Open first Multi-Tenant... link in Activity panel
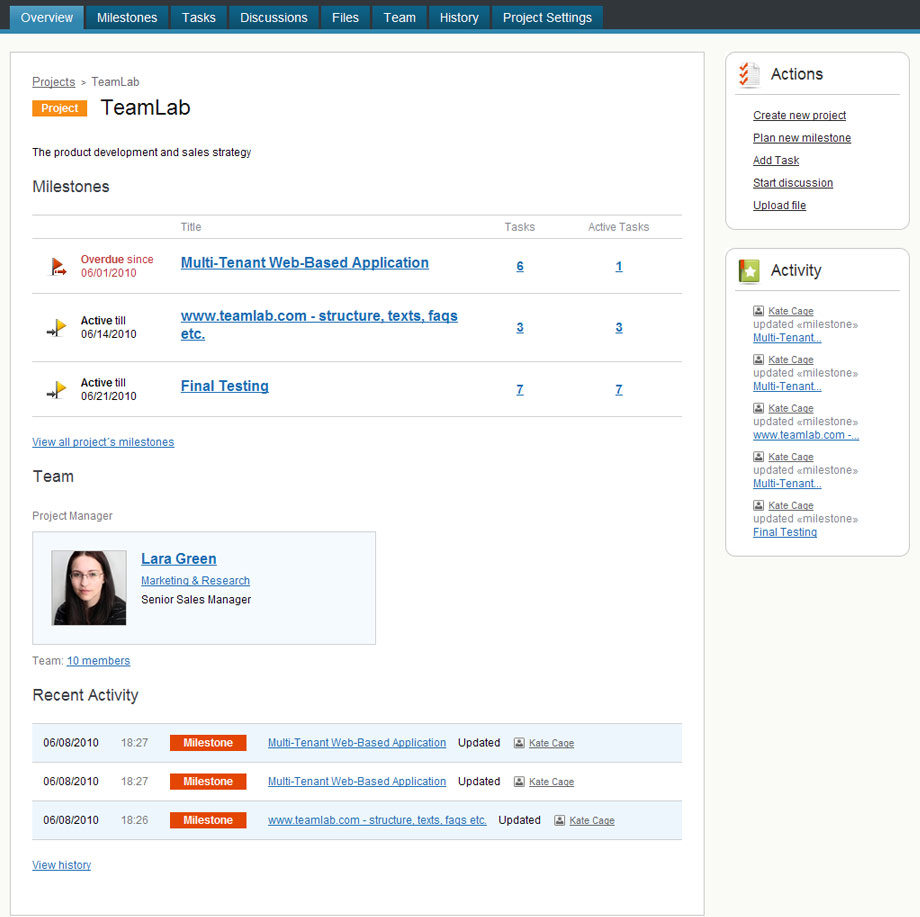The width and height of the screenshot is (920, 917). (787, 337)
